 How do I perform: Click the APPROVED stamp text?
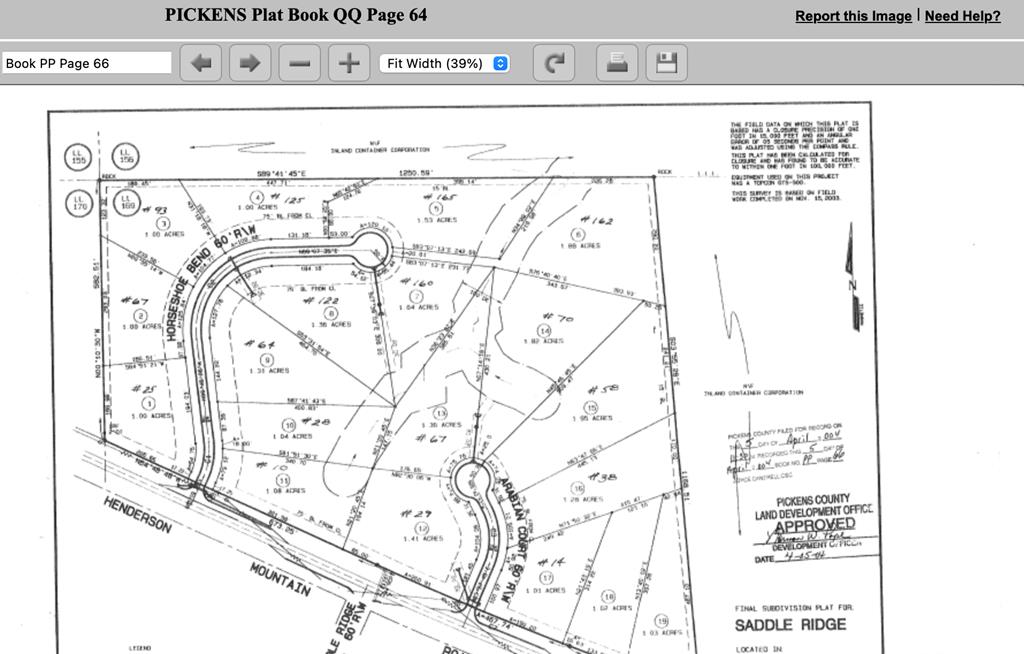(814, 525)
